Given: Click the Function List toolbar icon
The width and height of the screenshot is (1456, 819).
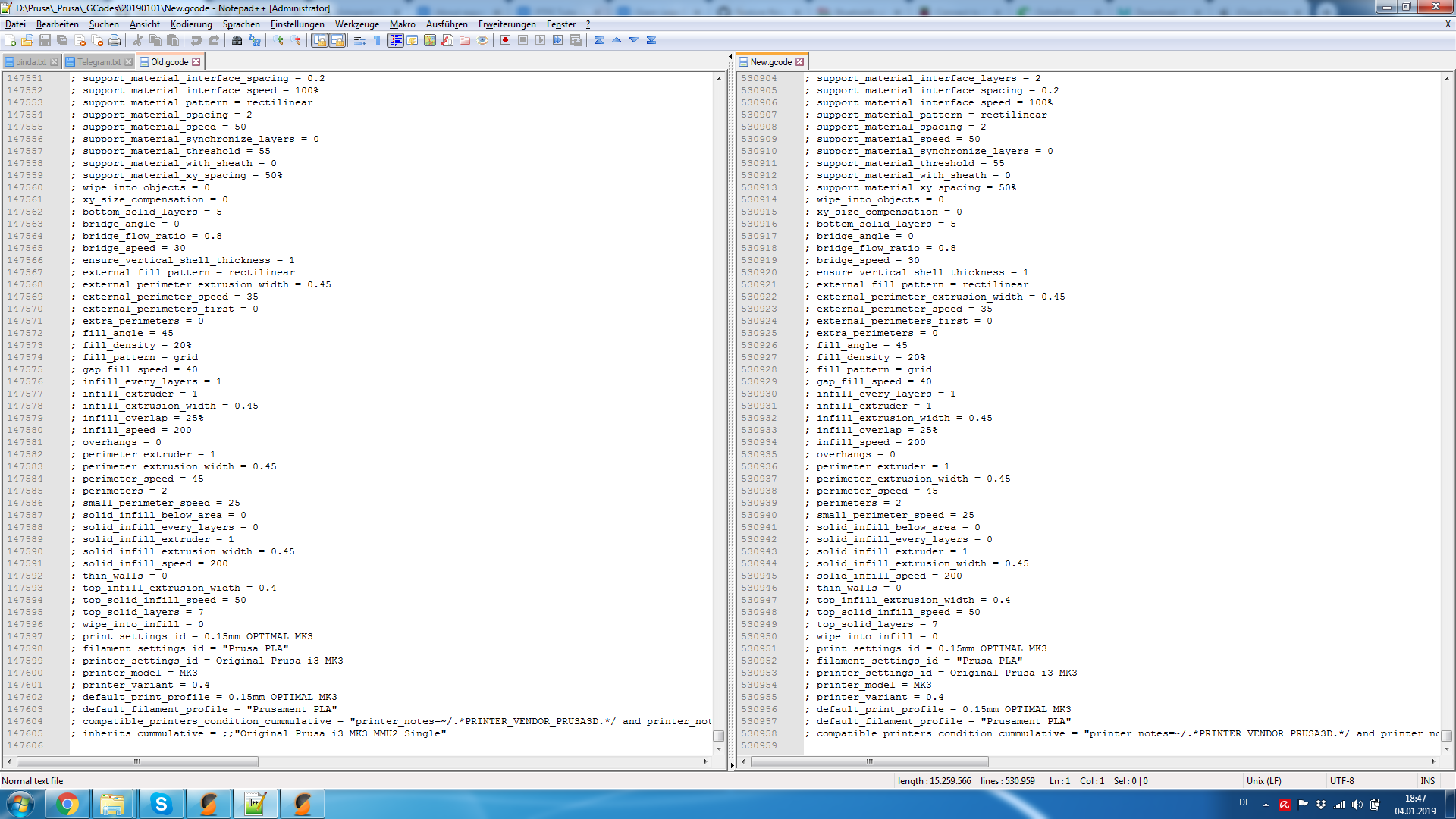Looking at the screenshot, I should pos(447,40).
